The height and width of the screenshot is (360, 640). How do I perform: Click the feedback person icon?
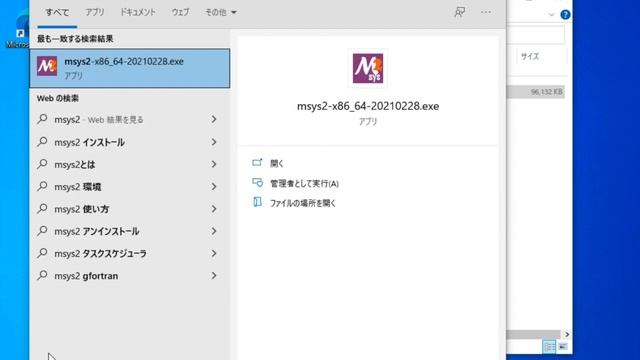tap(460, 12)
